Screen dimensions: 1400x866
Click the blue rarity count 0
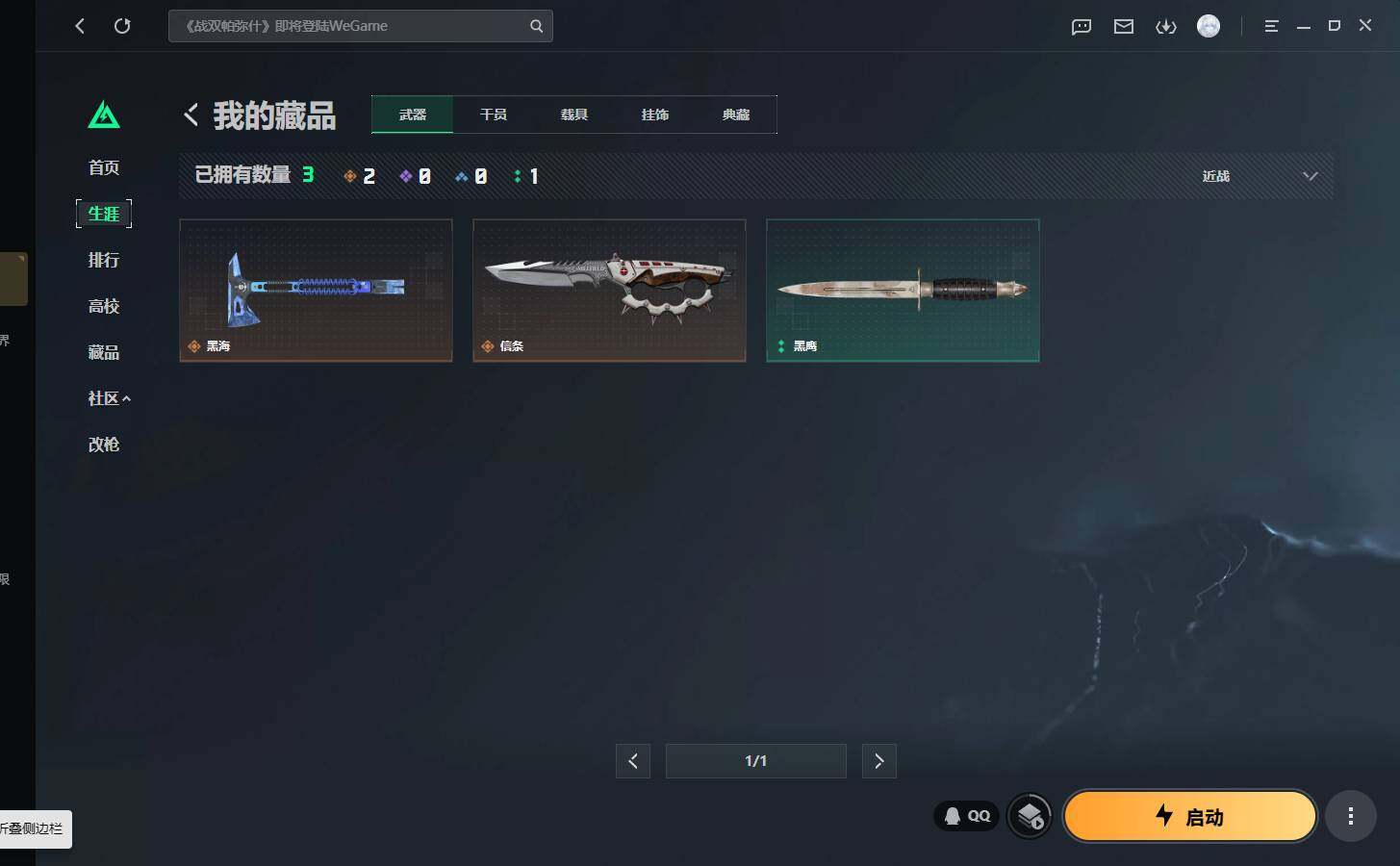tap(471, 176)
